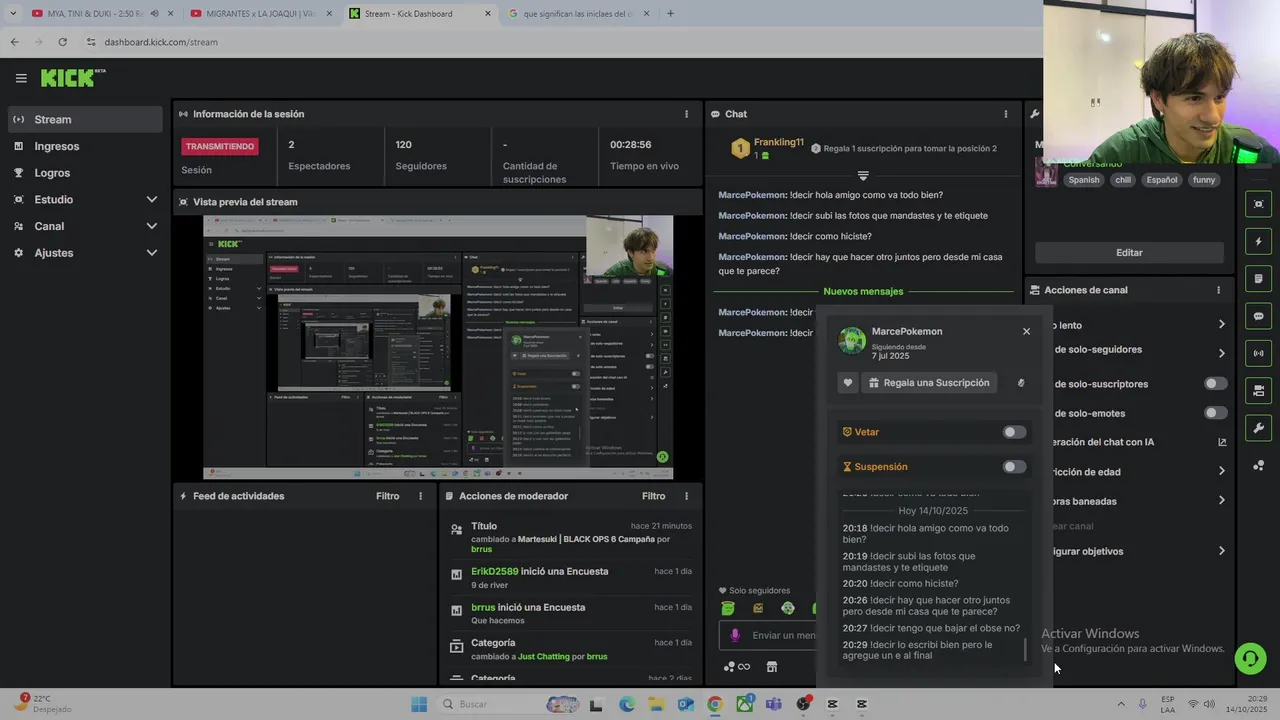Open external link icon for chat con IA
This screenshot has width=1280, height=720.
(1222, 442)
